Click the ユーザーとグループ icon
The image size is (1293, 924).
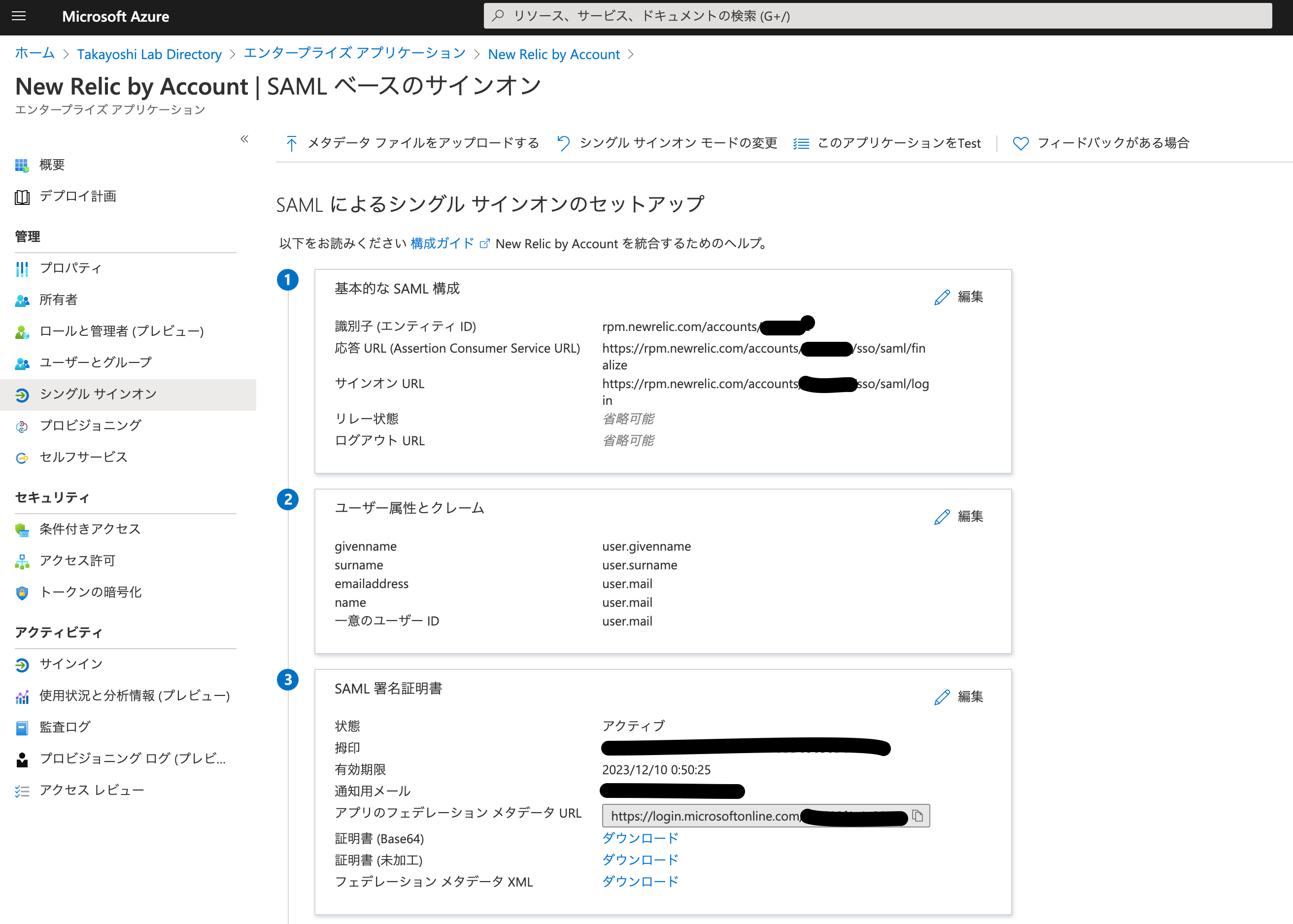(22, 363)
